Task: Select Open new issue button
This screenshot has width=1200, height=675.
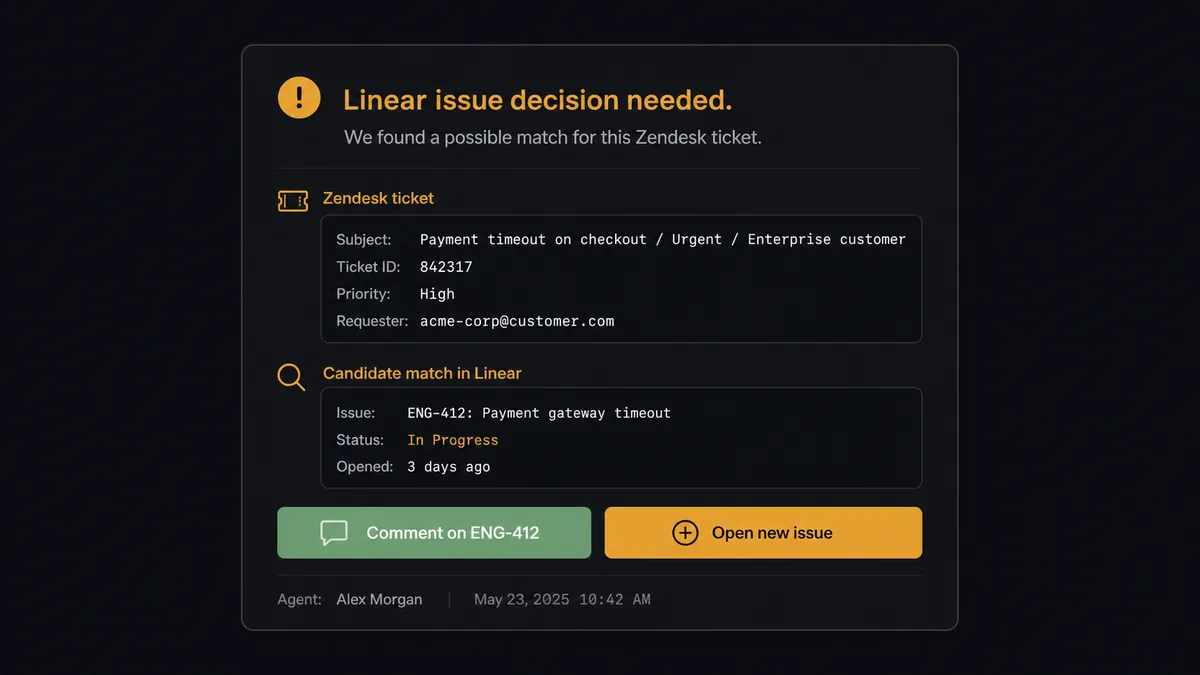Action: [x=763, y=533]
